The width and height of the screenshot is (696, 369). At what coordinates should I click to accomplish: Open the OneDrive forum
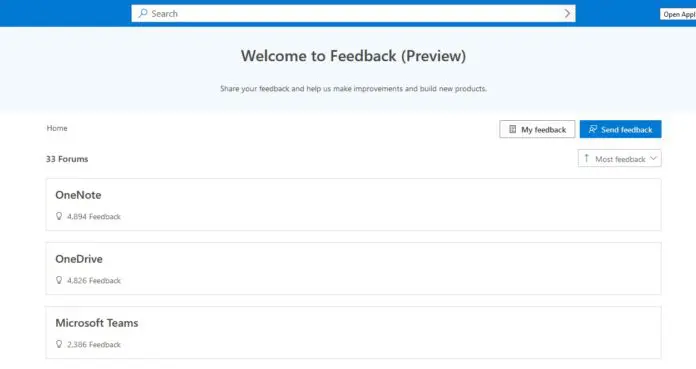click(353, 269)
